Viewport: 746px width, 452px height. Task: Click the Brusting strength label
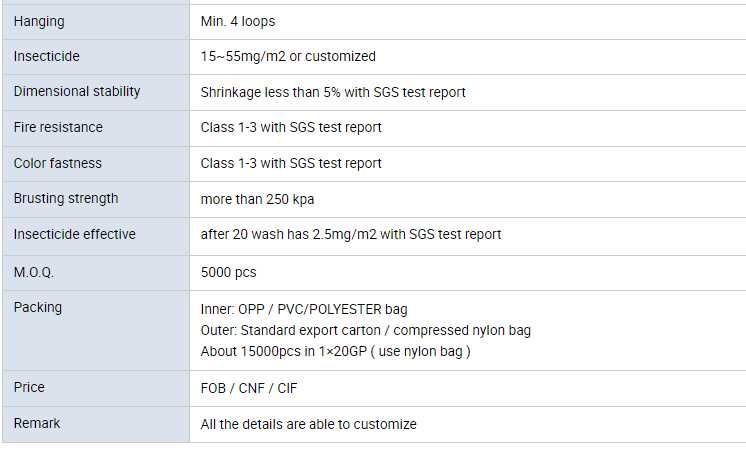(x=66, y=199)
